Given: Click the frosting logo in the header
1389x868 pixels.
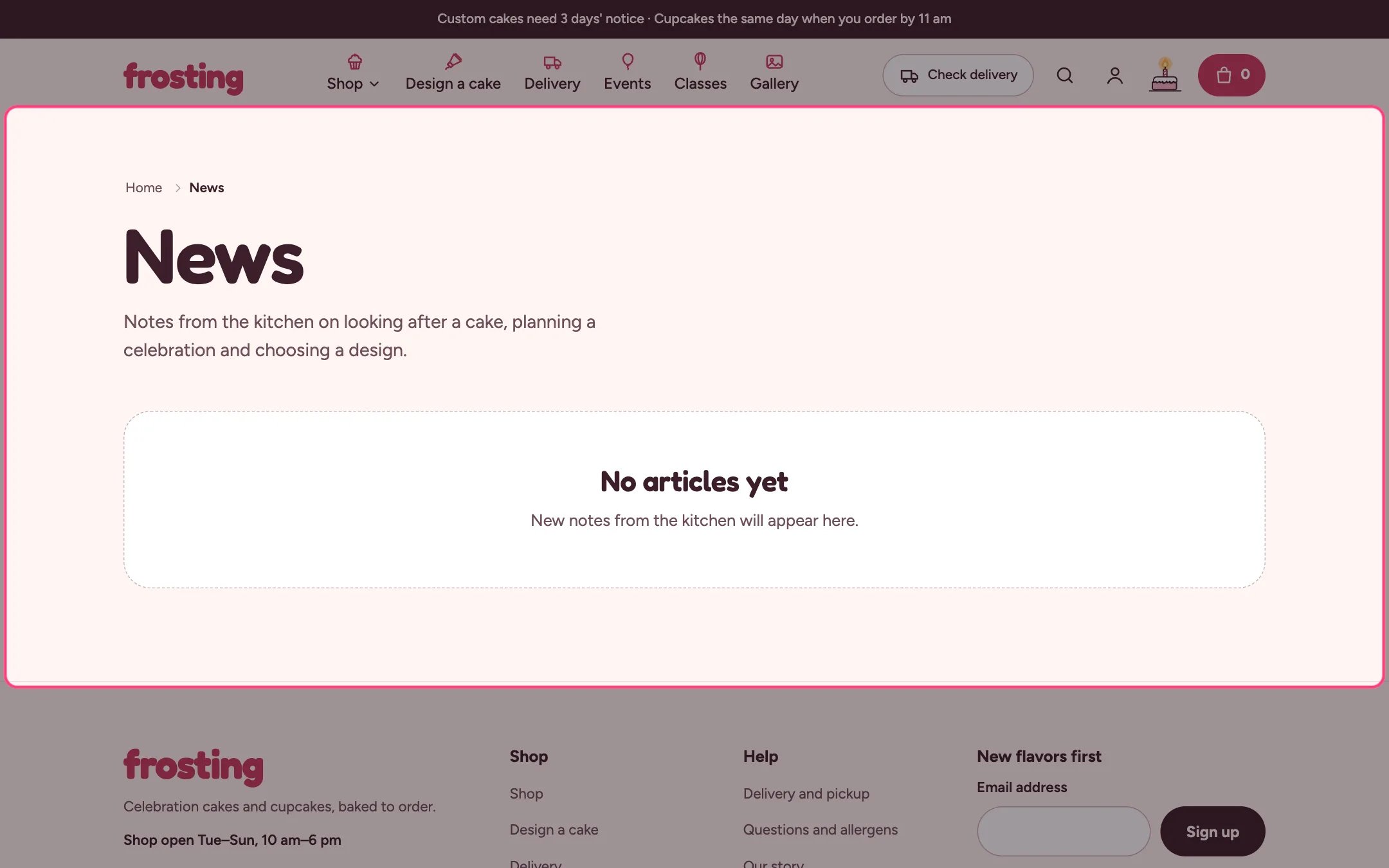Looking at the screenshot, I should (x=183, y=77).
